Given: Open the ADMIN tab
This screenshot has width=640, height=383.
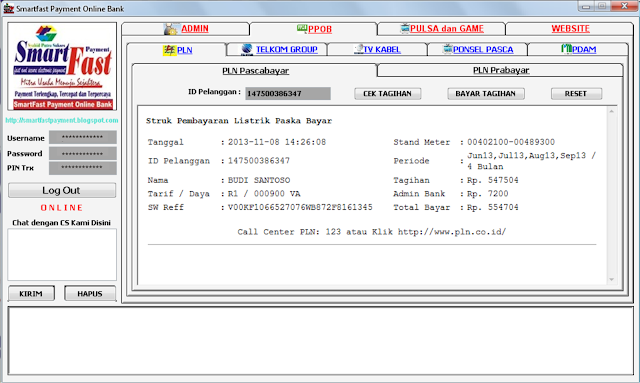Looking at the screenshot, I should [x=185, y=29].
